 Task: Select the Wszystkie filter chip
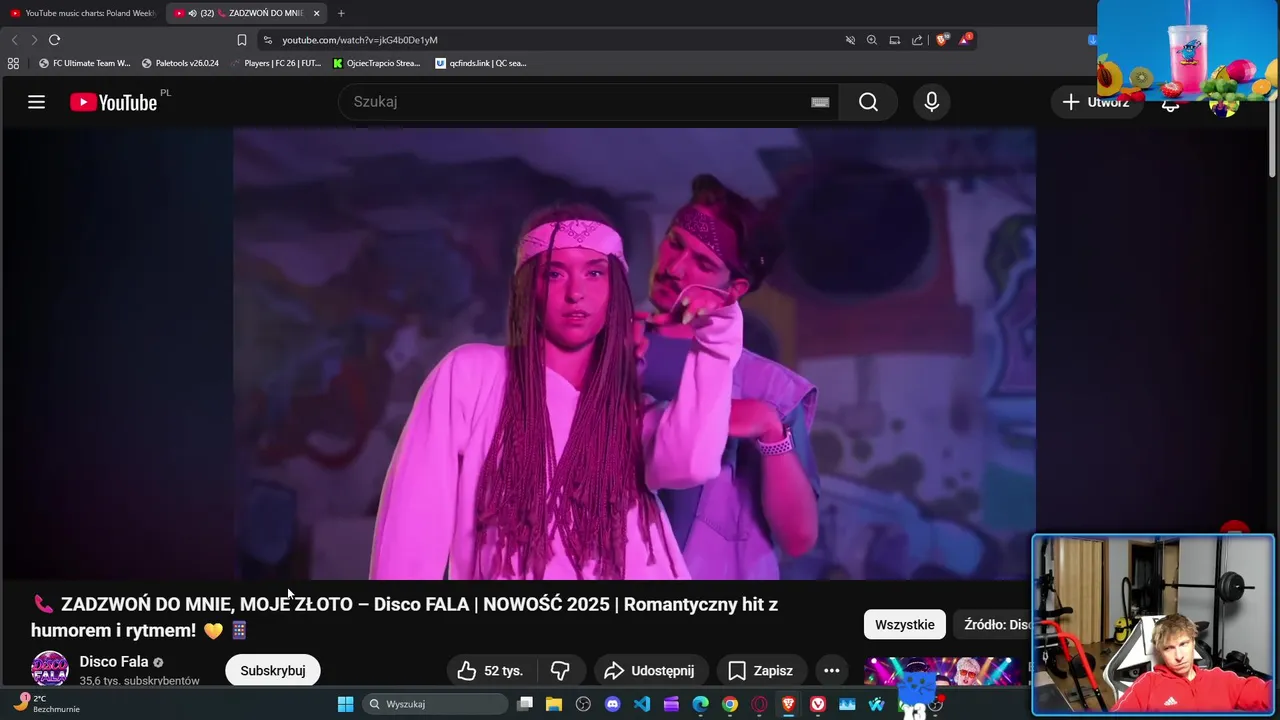point(905,625)
